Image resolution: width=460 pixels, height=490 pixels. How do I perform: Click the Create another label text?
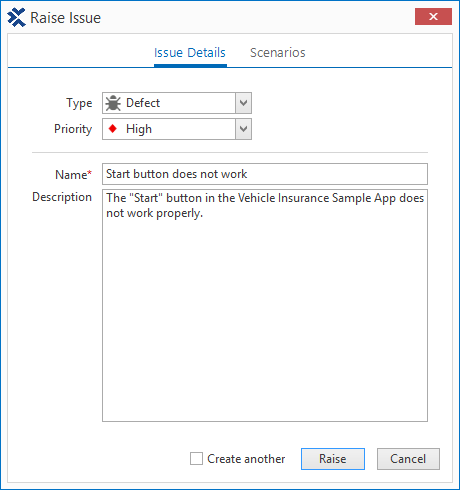click(x=246, y=459)
